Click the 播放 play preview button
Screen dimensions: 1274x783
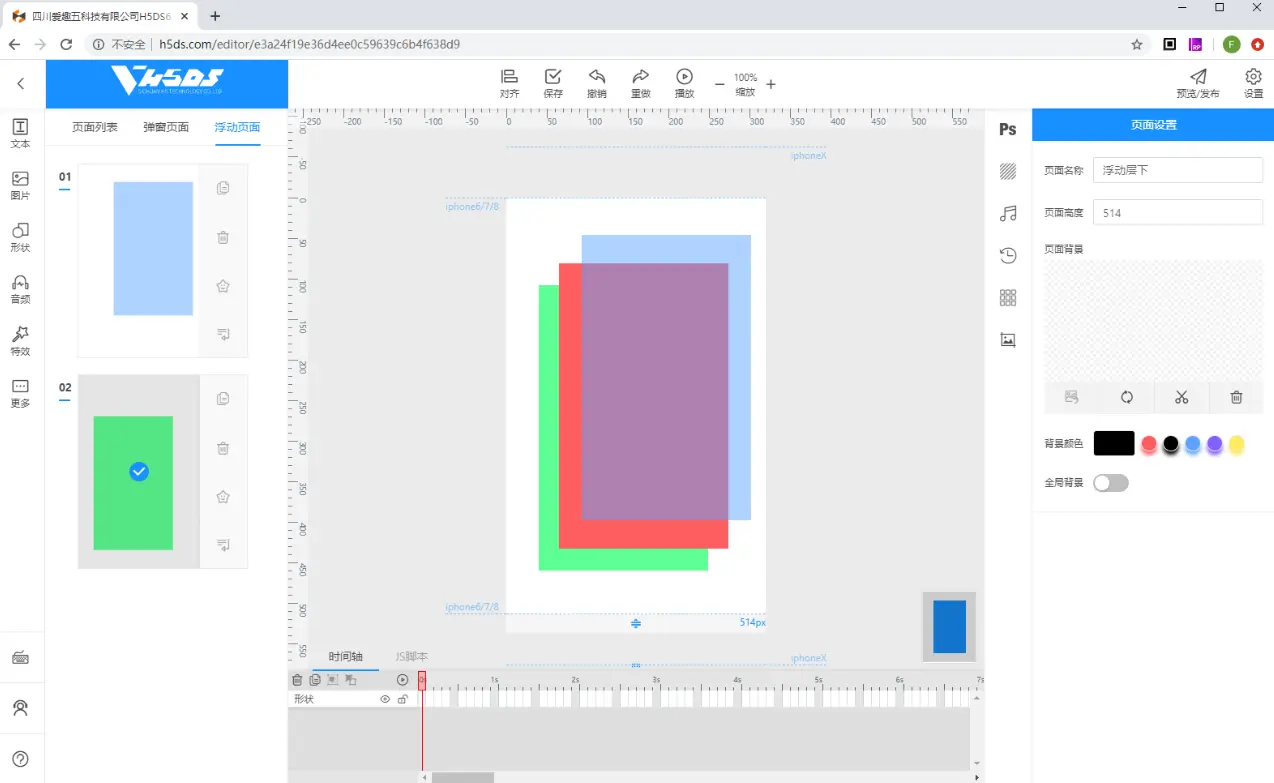684,84
